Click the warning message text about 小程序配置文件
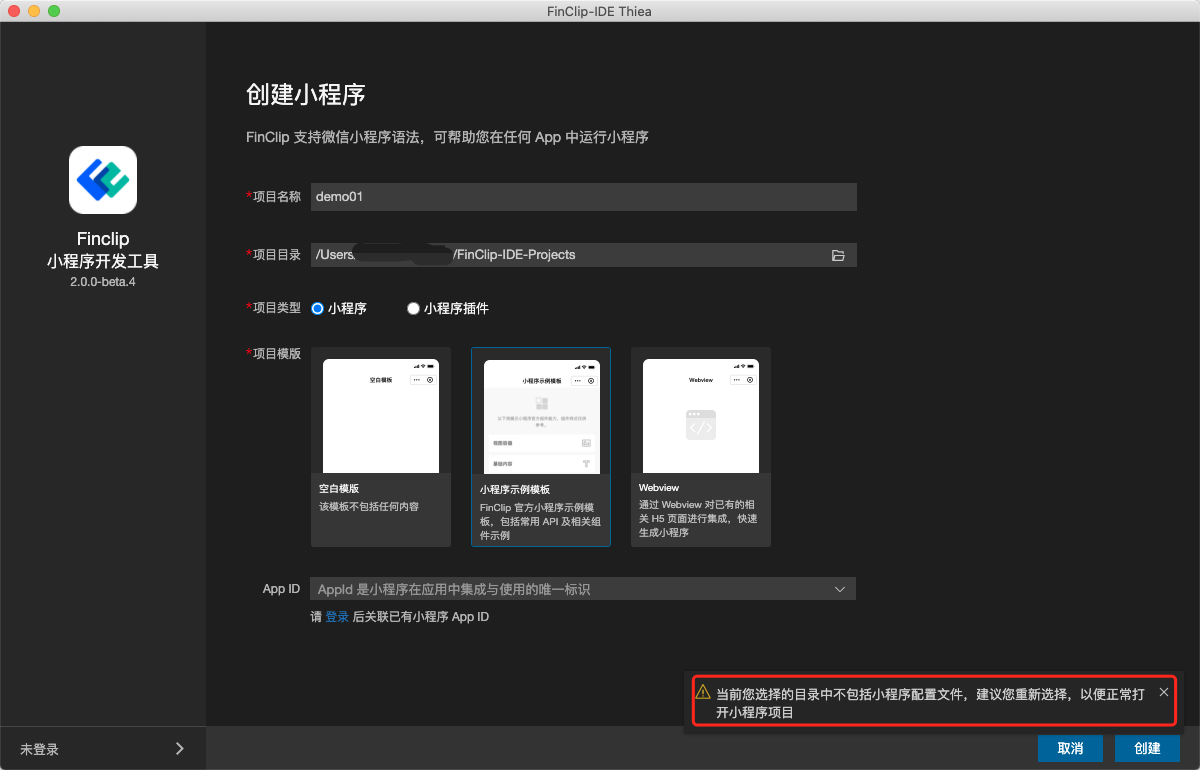This screenshot has width=1200, height=770. (x=931, y=703)
